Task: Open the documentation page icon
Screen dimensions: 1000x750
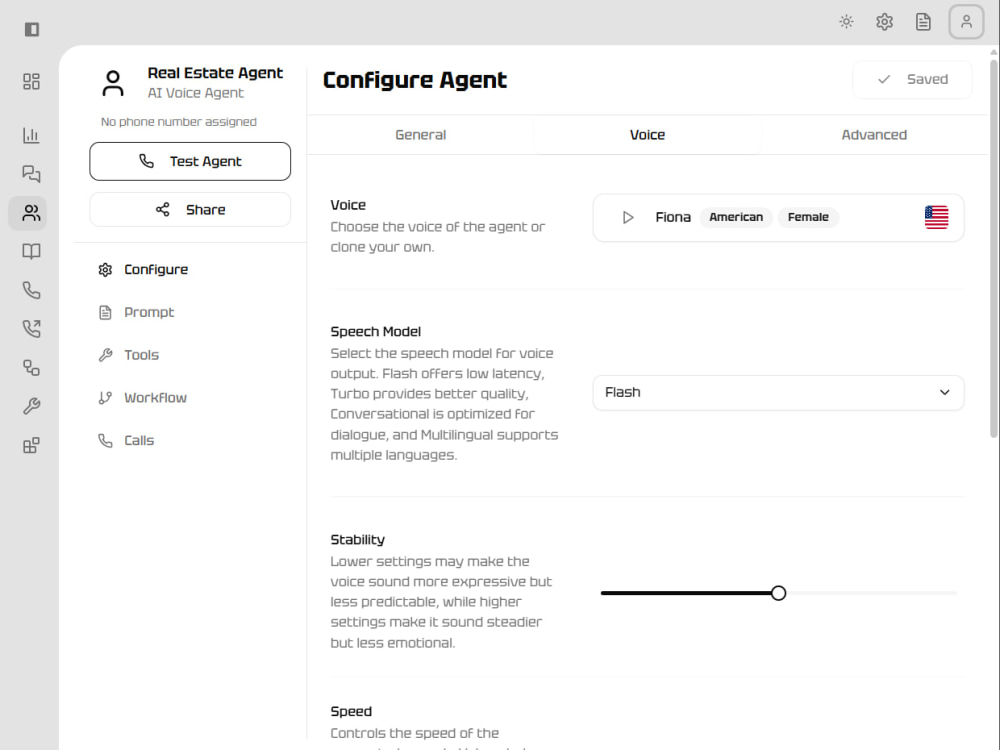Action: coord(923,22)
